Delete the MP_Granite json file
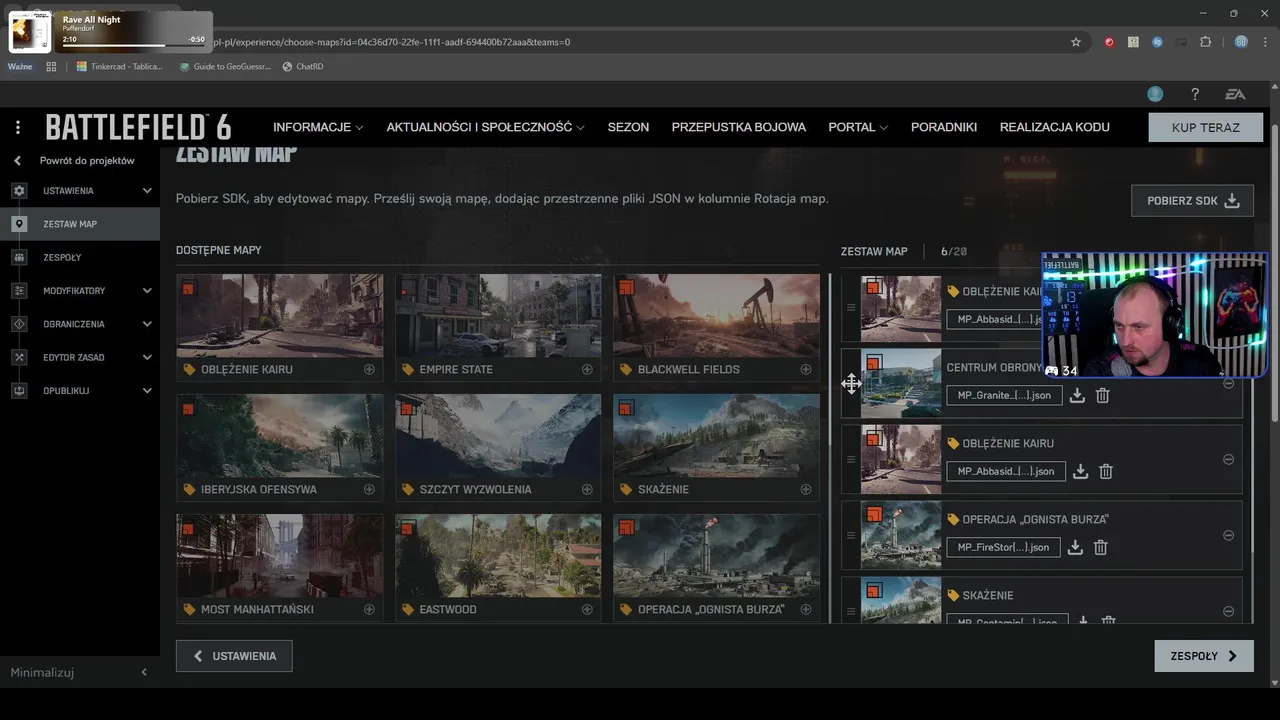Screen dimensions: 1280x720 tap(1102, 395)
